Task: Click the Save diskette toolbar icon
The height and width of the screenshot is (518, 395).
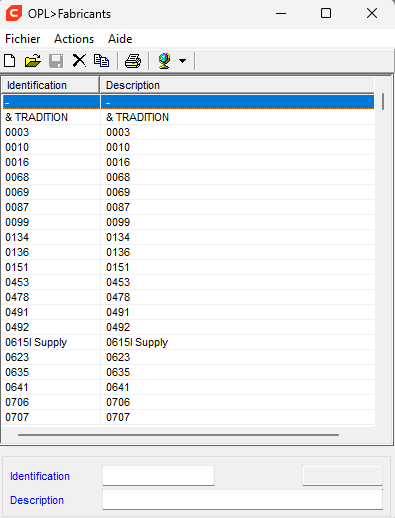Action: point(56,61)
